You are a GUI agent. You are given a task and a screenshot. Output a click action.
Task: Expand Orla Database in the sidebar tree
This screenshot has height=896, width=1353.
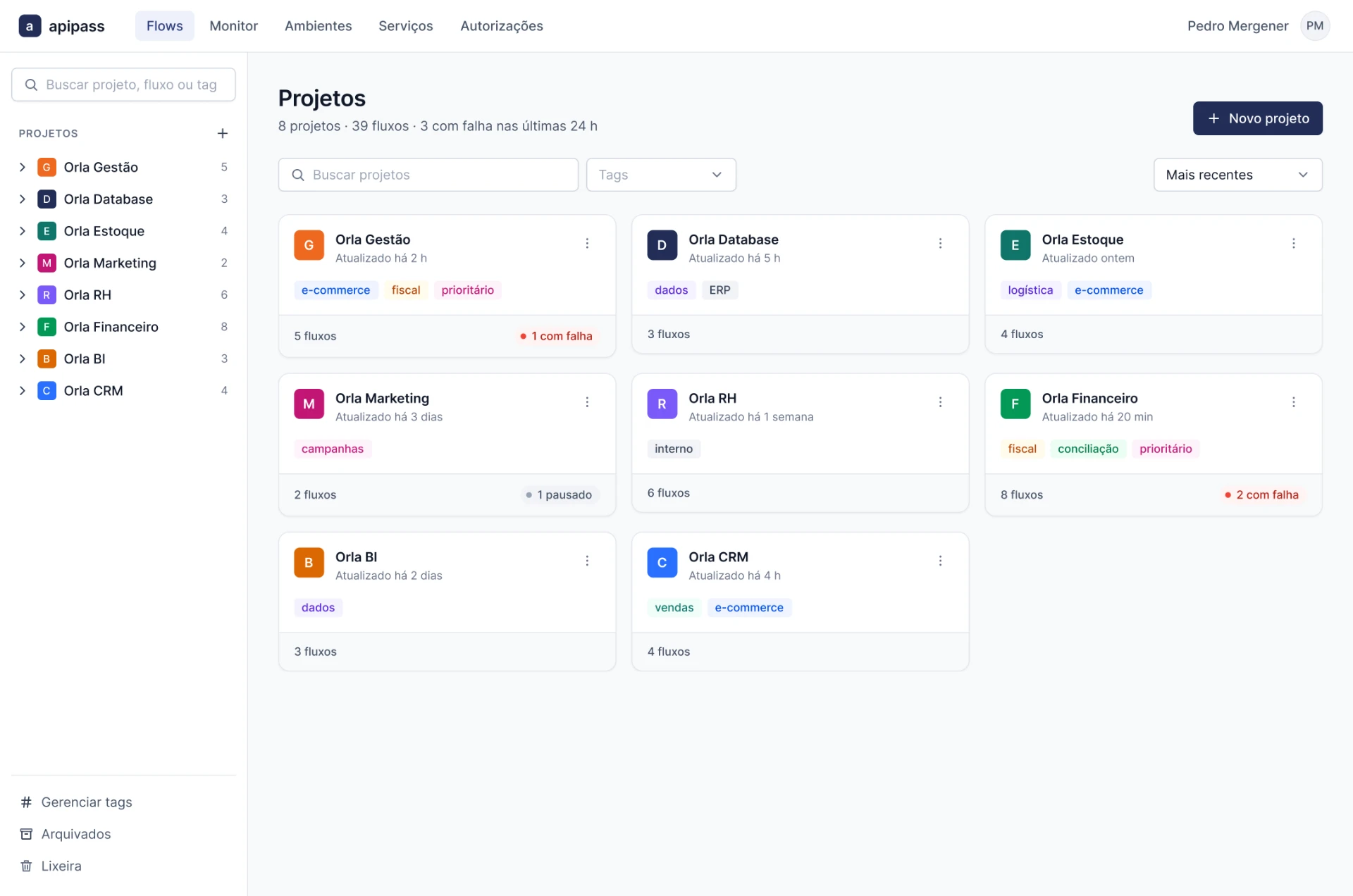(23, 199)
